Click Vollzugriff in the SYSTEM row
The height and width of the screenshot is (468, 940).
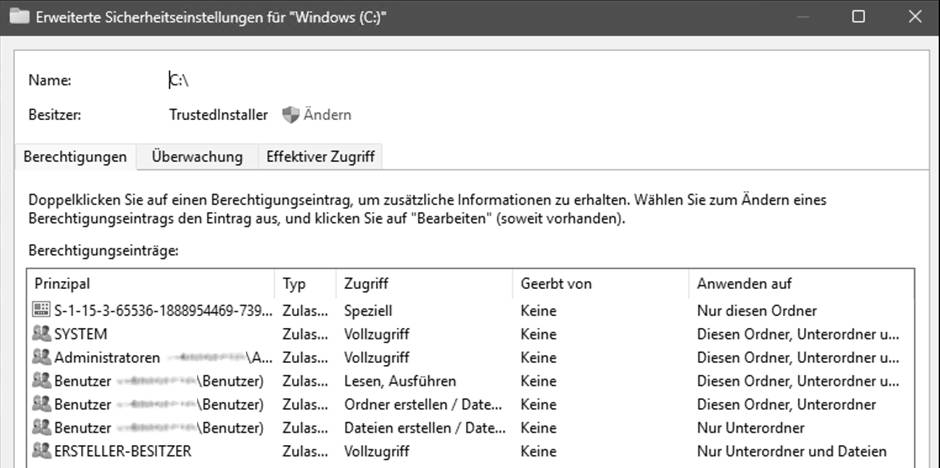coord(376,334)
